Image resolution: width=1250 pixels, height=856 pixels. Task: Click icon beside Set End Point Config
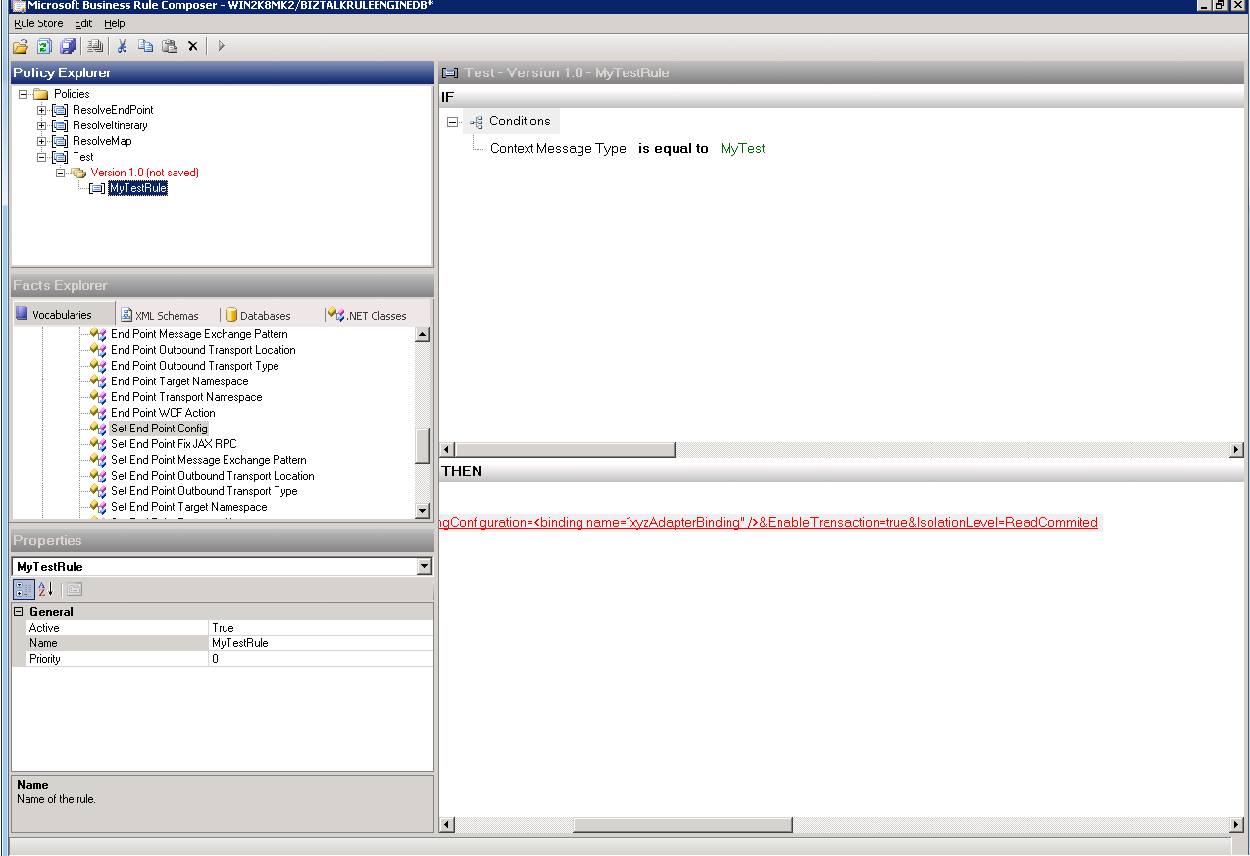[x=98, y=429]
